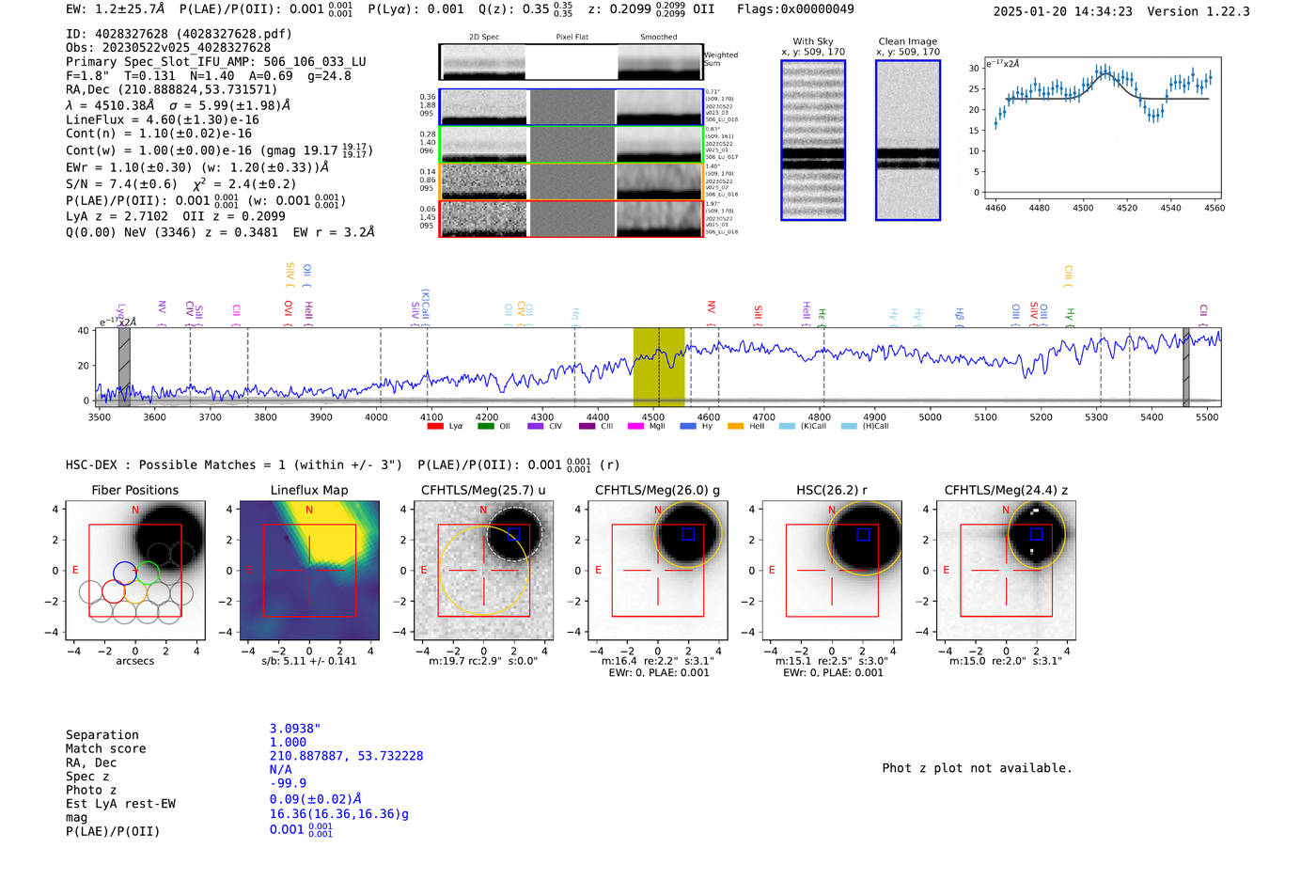The width and height of the screenshot is (1316, 896).
Task: Select the (H)CaII legend swatch
Action: pos(849,426)
